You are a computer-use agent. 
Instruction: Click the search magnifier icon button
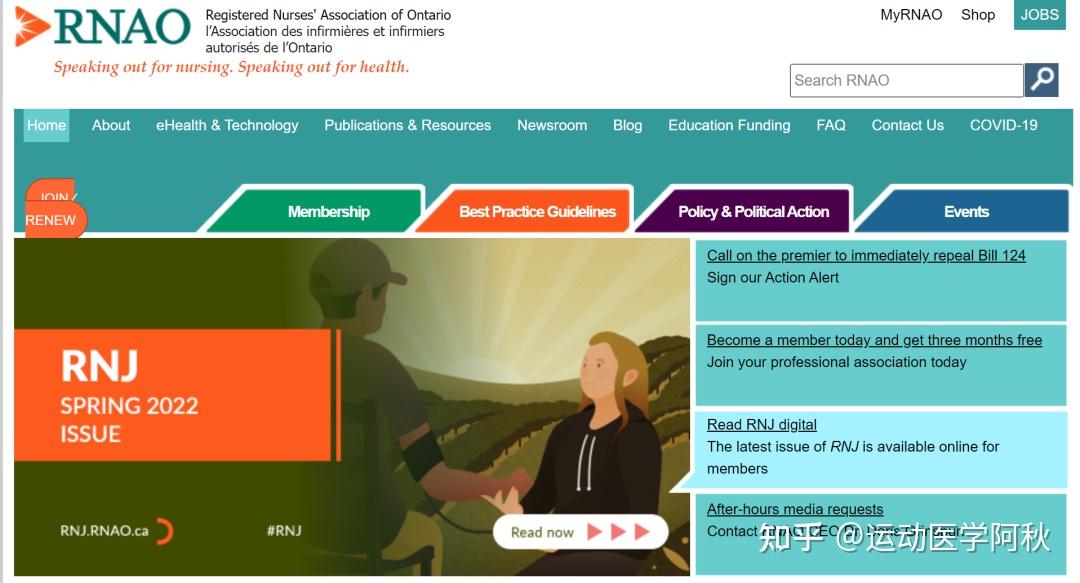click(1041, 80)
